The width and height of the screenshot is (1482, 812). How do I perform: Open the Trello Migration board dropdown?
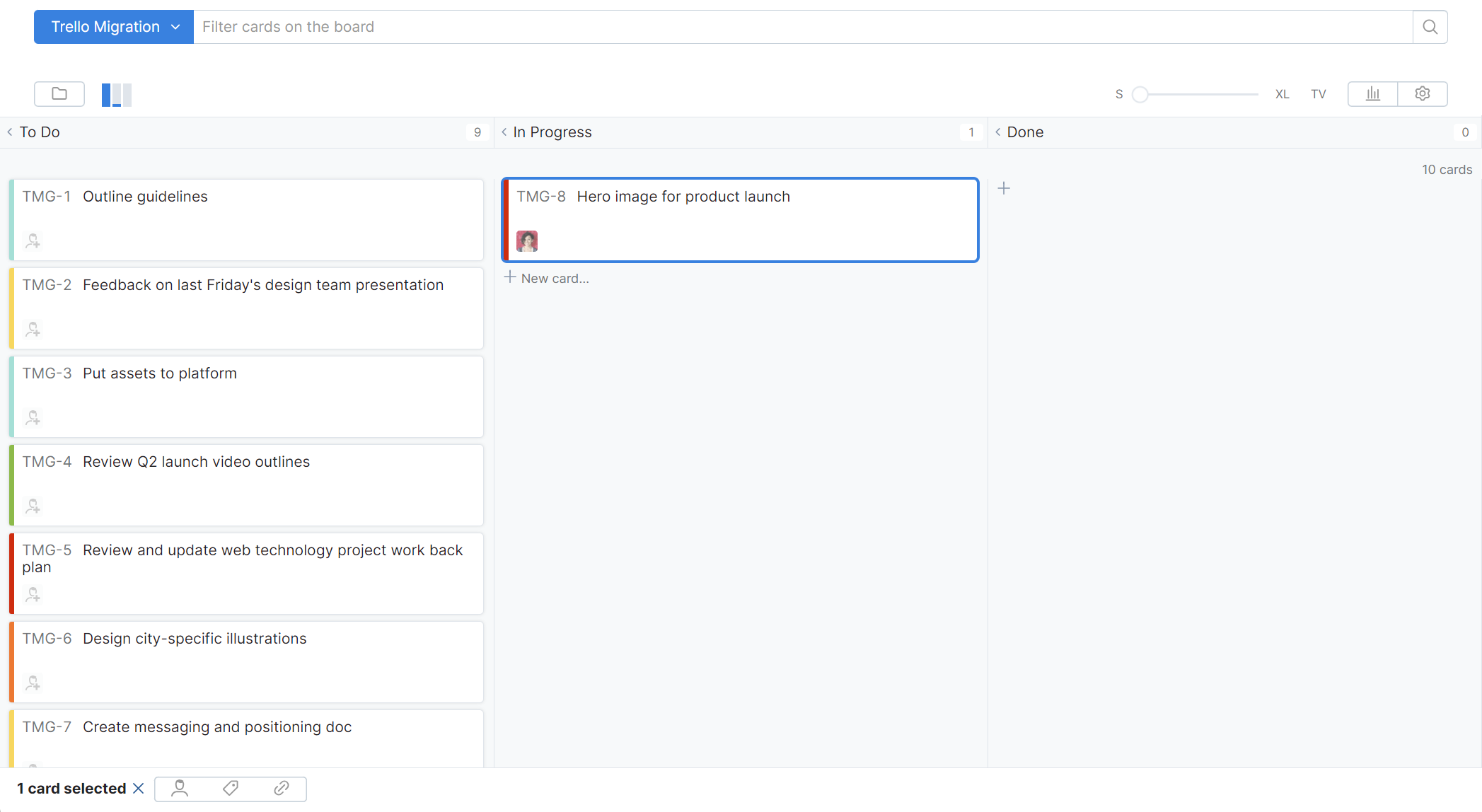(x=114, y=27)
